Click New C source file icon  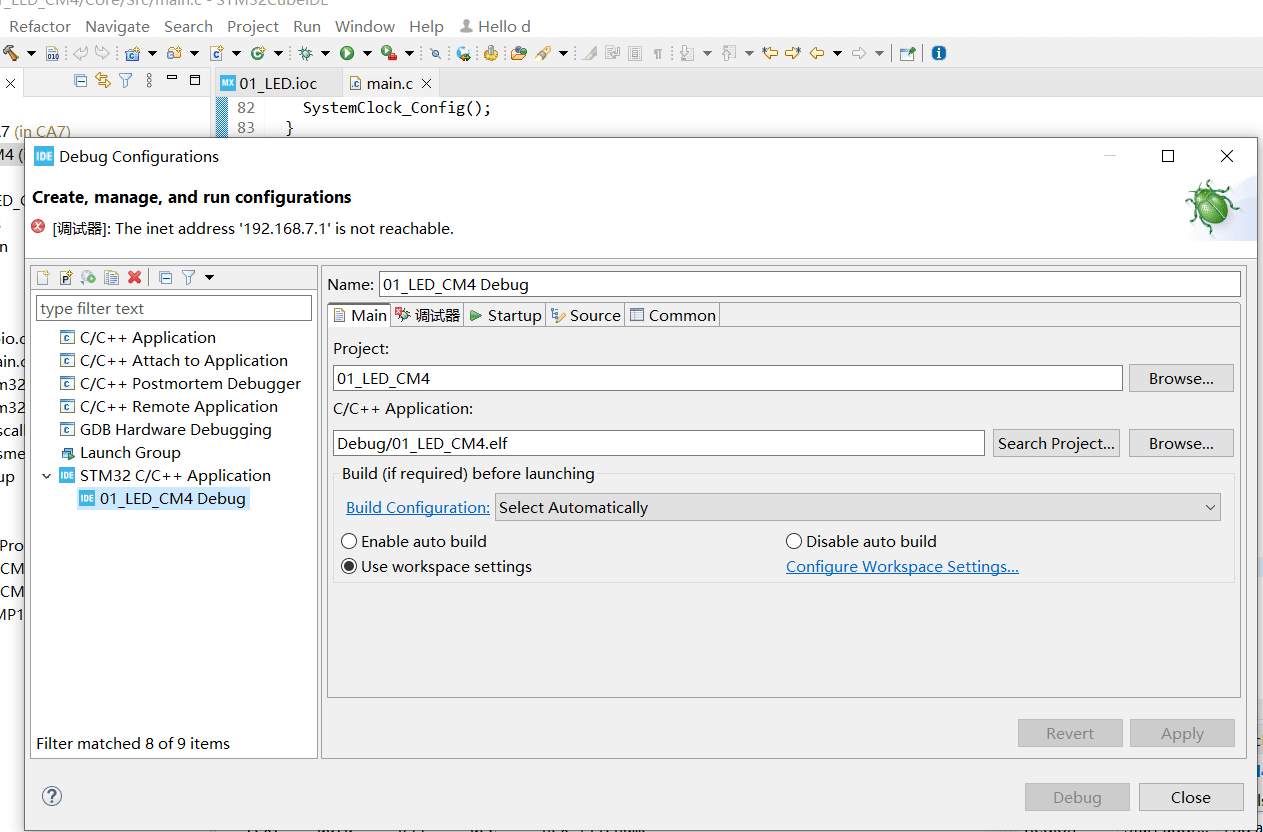tap(216, 53)
